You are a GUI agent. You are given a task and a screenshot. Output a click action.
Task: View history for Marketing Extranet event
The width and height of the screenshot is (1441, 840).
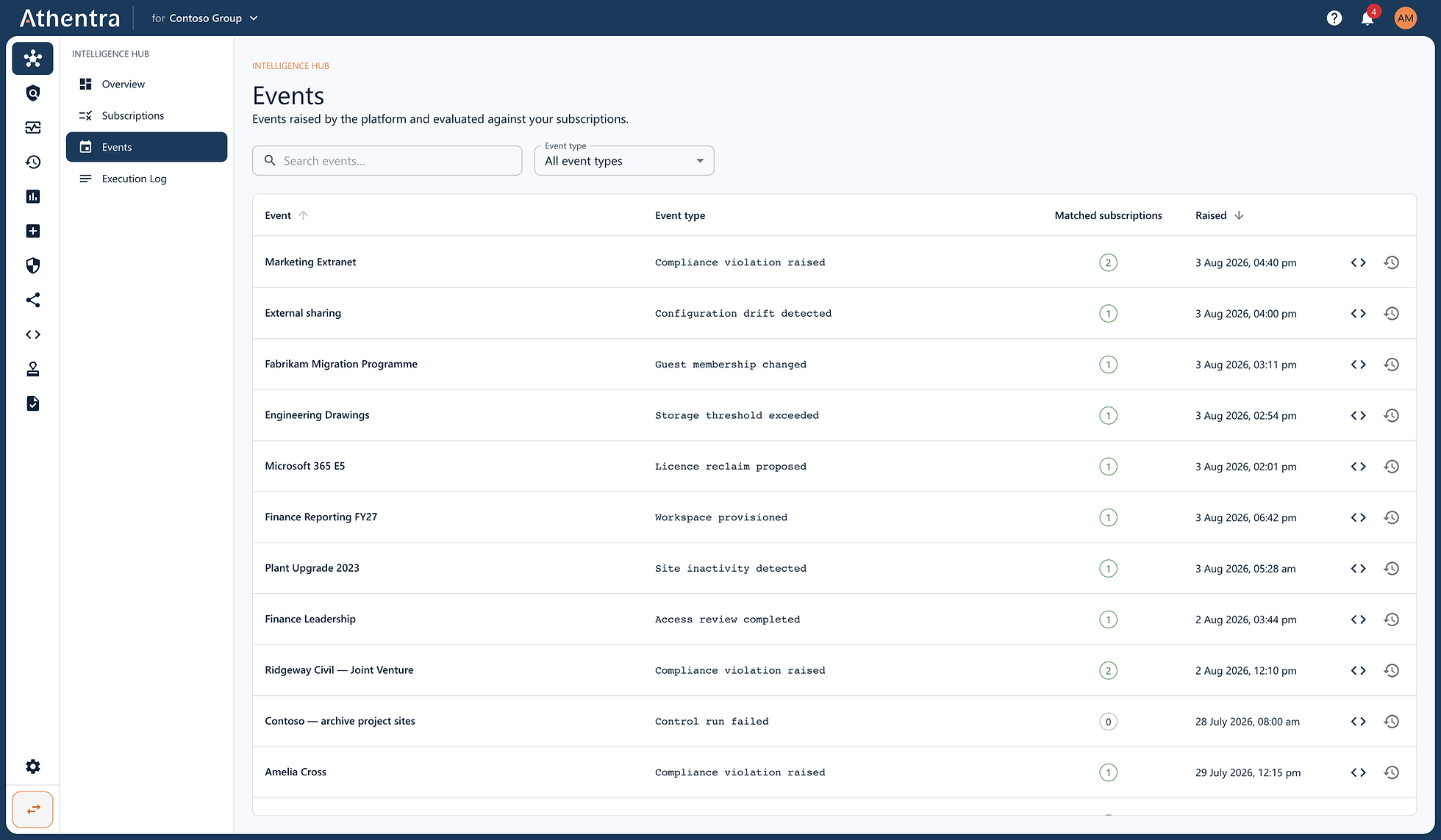pyautogui.click(x=1391, y=262)
